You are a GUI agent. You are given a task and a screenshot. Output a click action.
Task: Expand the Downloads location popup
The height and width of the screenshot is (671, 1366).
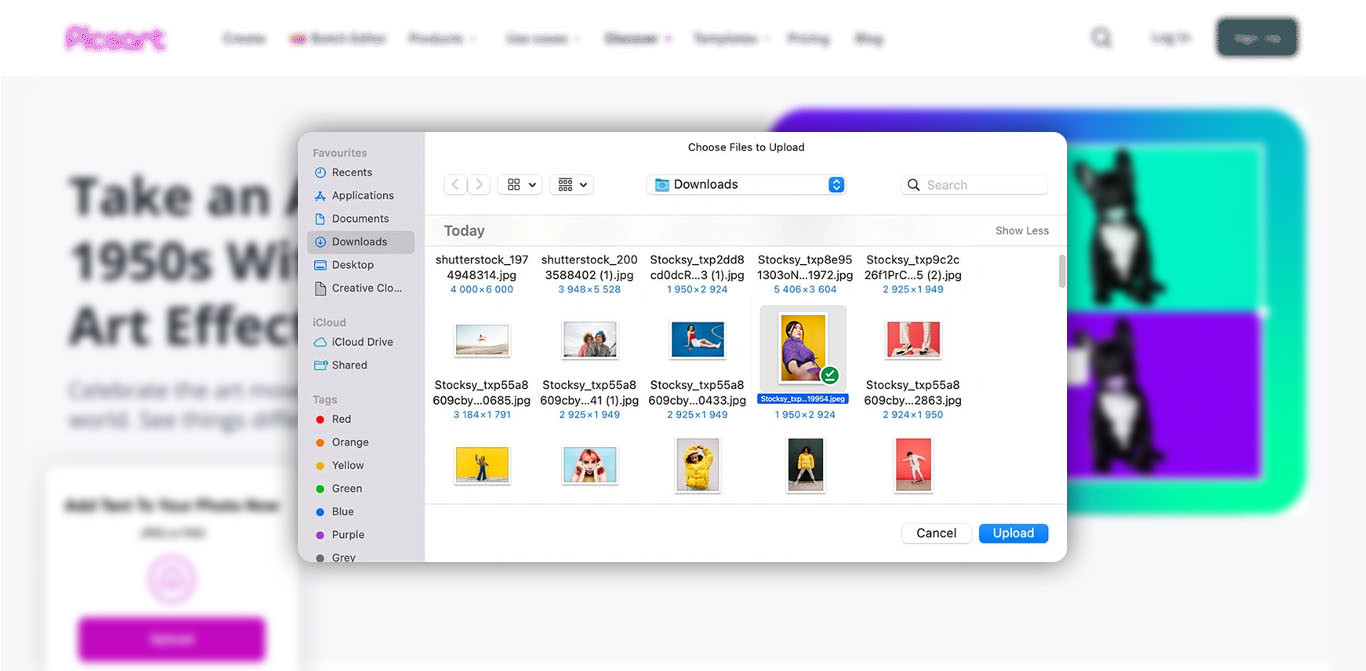pyautogui.click(x=836, y=185)
